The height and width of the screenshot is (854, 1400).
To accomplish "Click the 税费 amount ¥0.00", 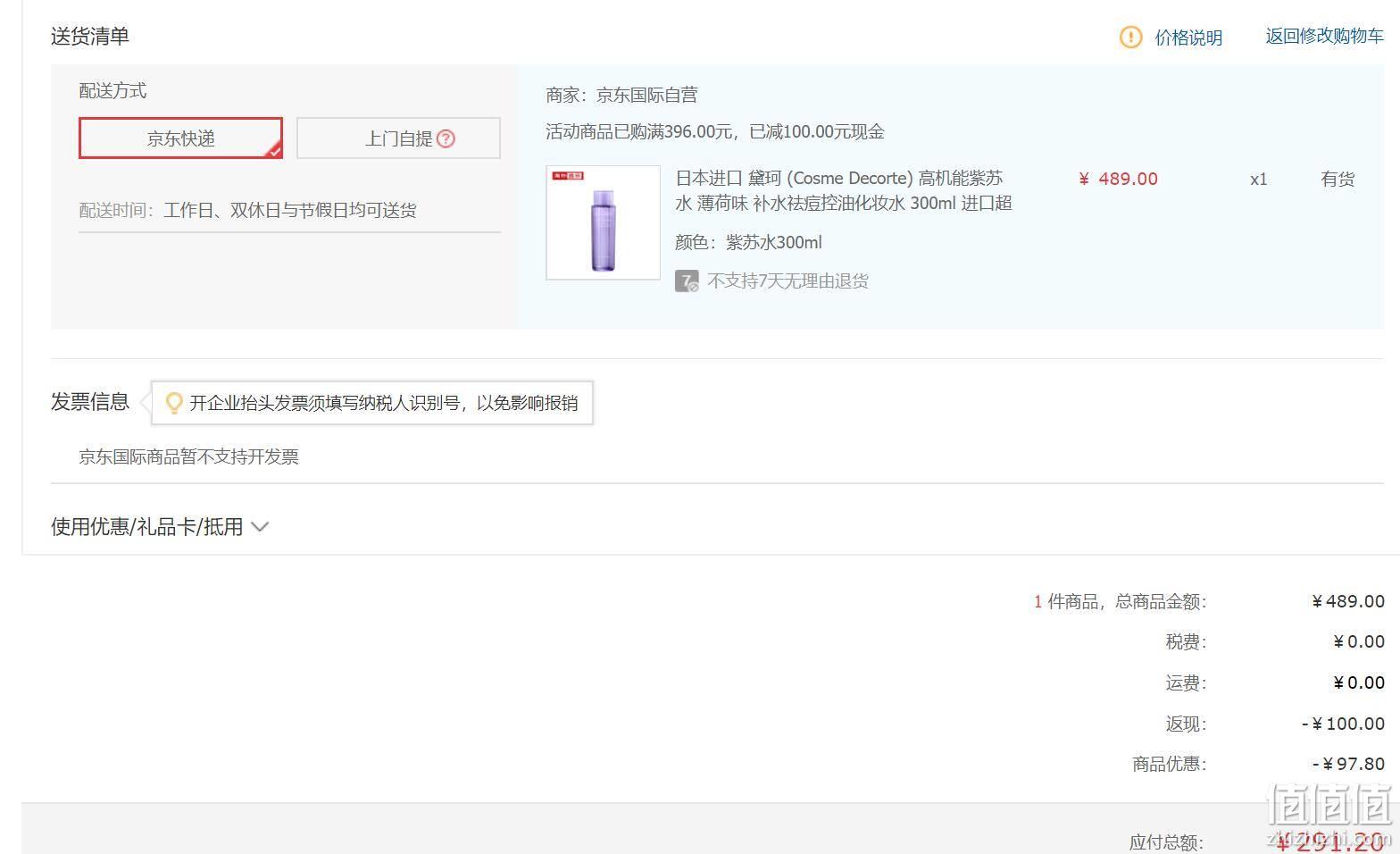I will tap(1359, 641).
